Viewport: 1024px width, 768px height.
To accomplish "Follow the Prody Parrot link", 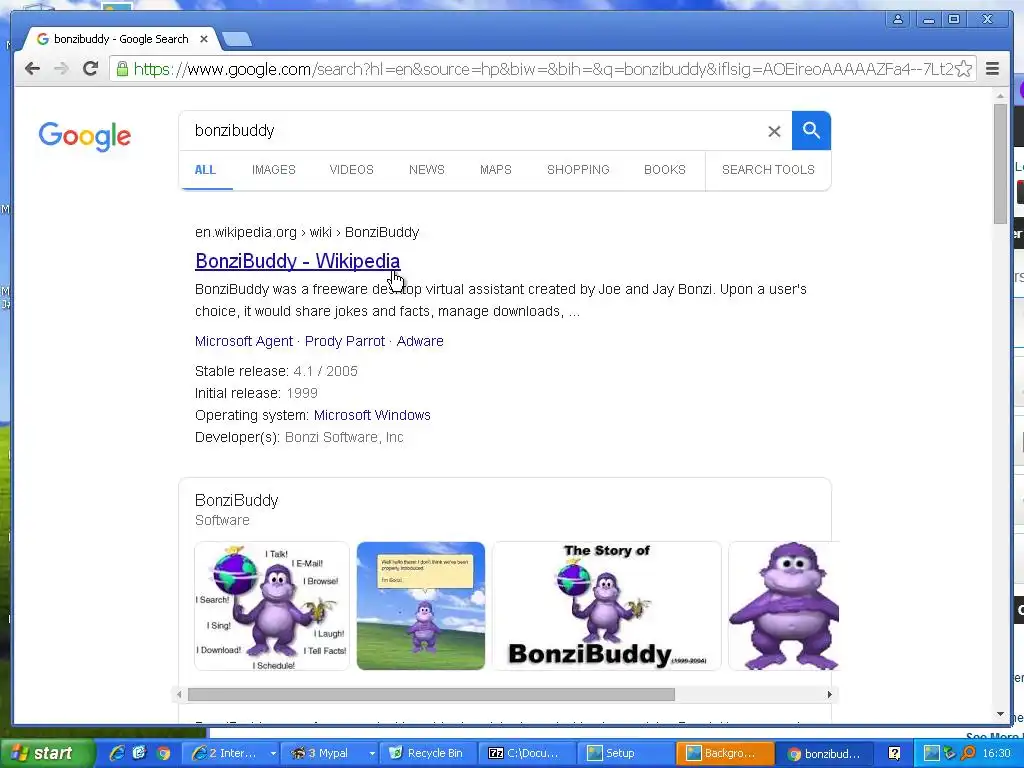I will 345,342.
